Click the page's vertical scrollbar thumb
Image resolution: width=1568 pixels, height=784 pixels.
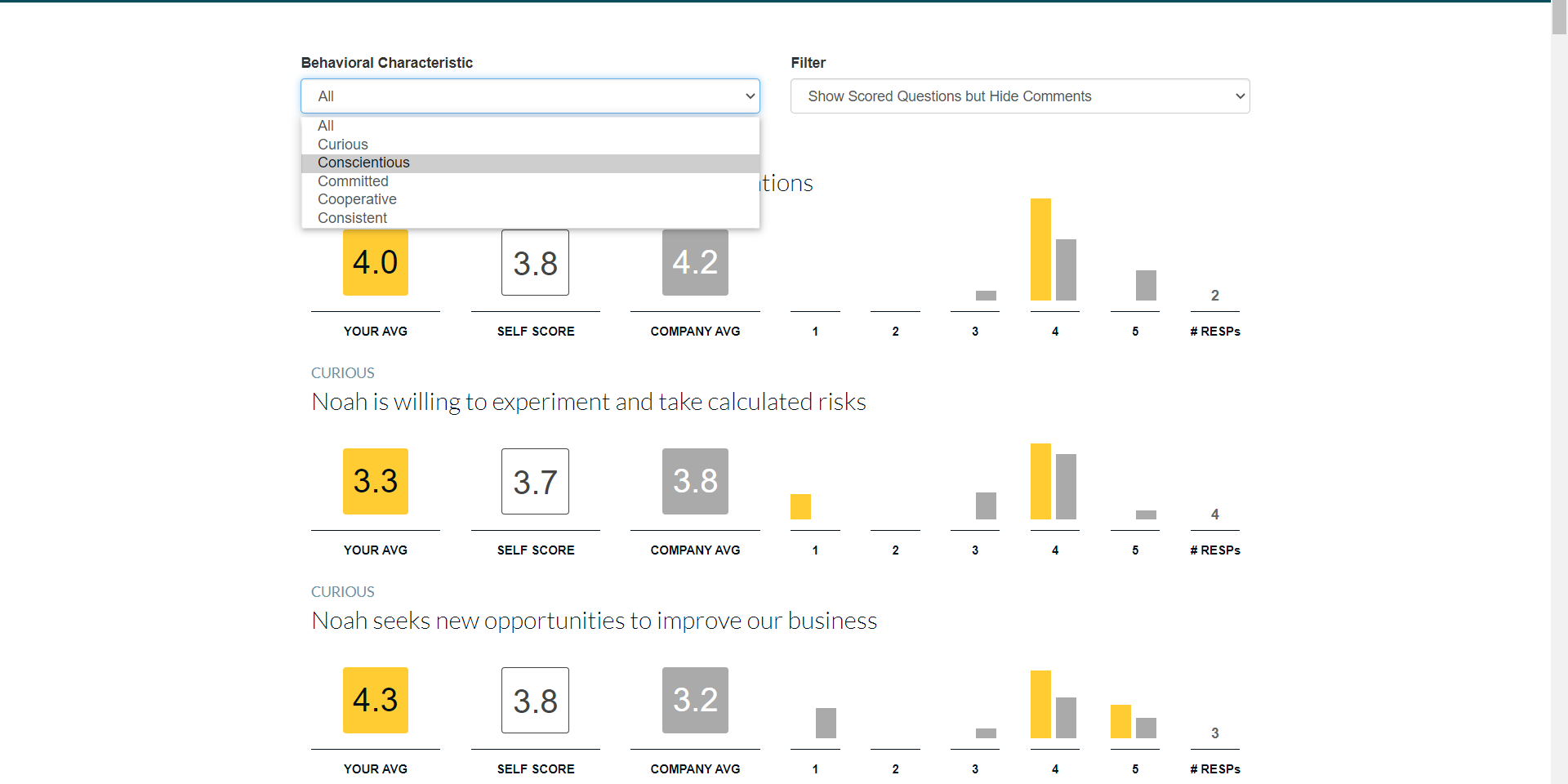[x=1559, y=18]
